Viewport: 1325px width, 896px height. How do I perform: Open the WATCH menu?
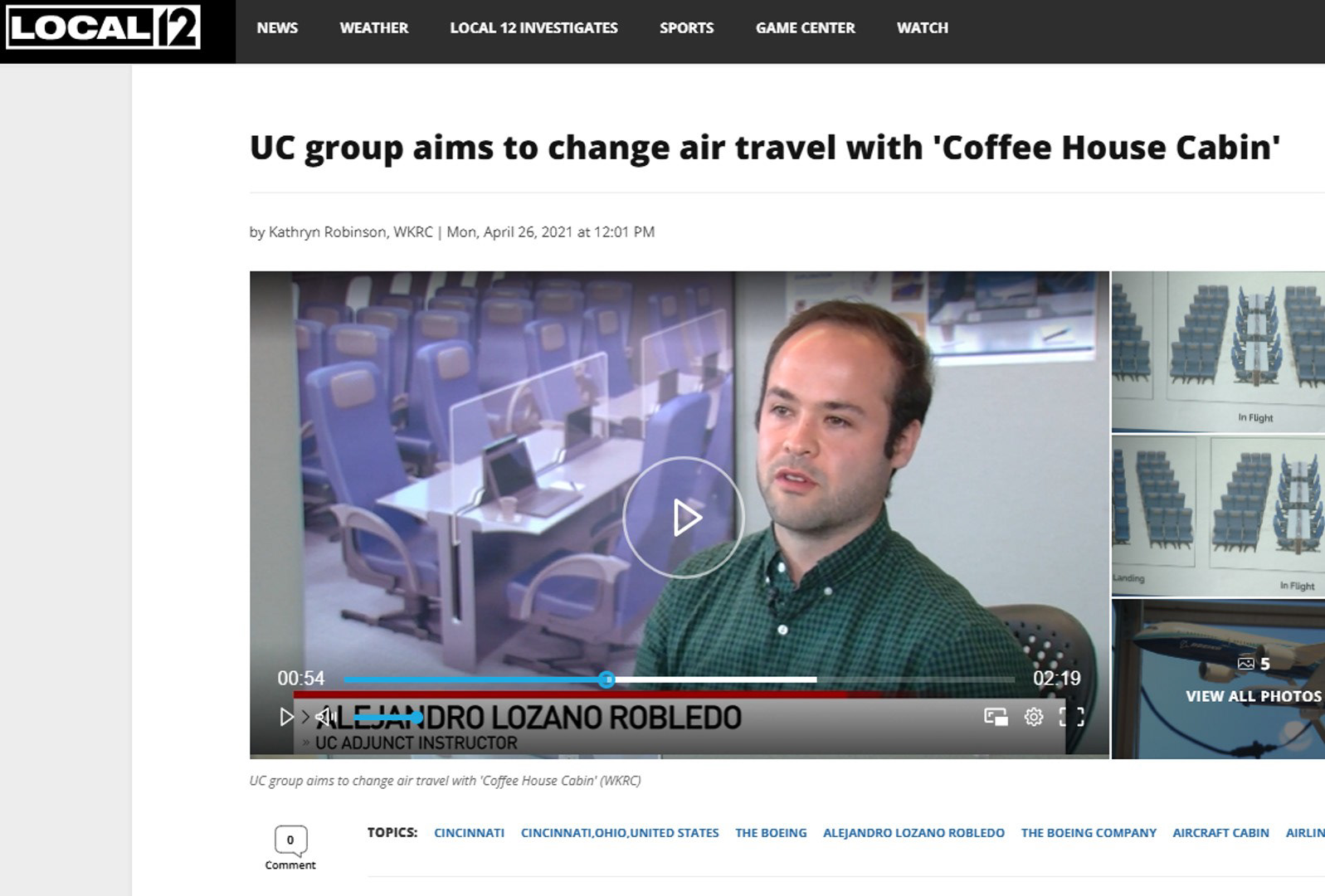(x=922, y=28)
